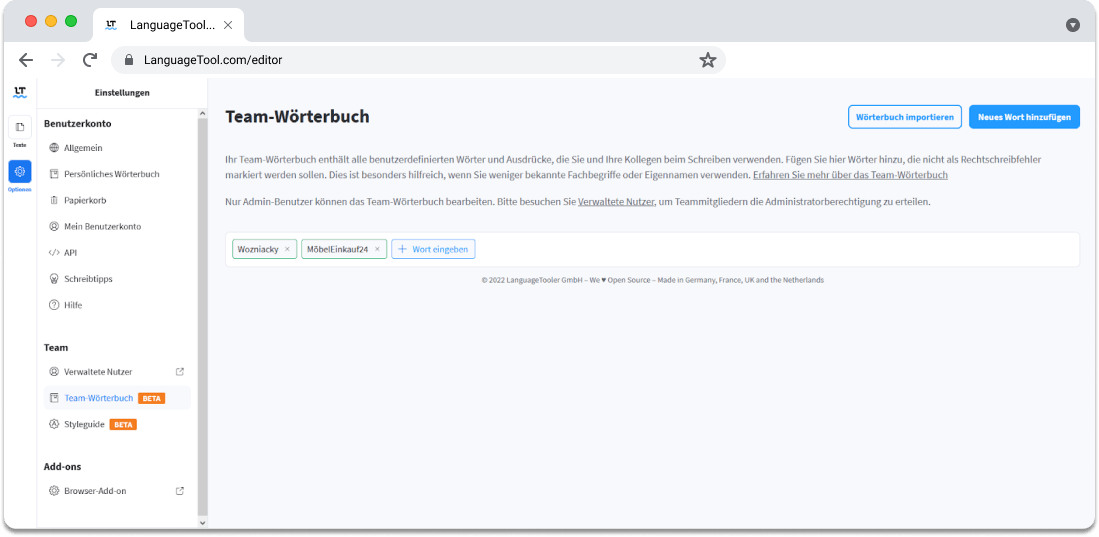Click the trash icon beside Papierkorb
The width and height of the screenshot is (1099, 537).
click(x=54, y=200)
